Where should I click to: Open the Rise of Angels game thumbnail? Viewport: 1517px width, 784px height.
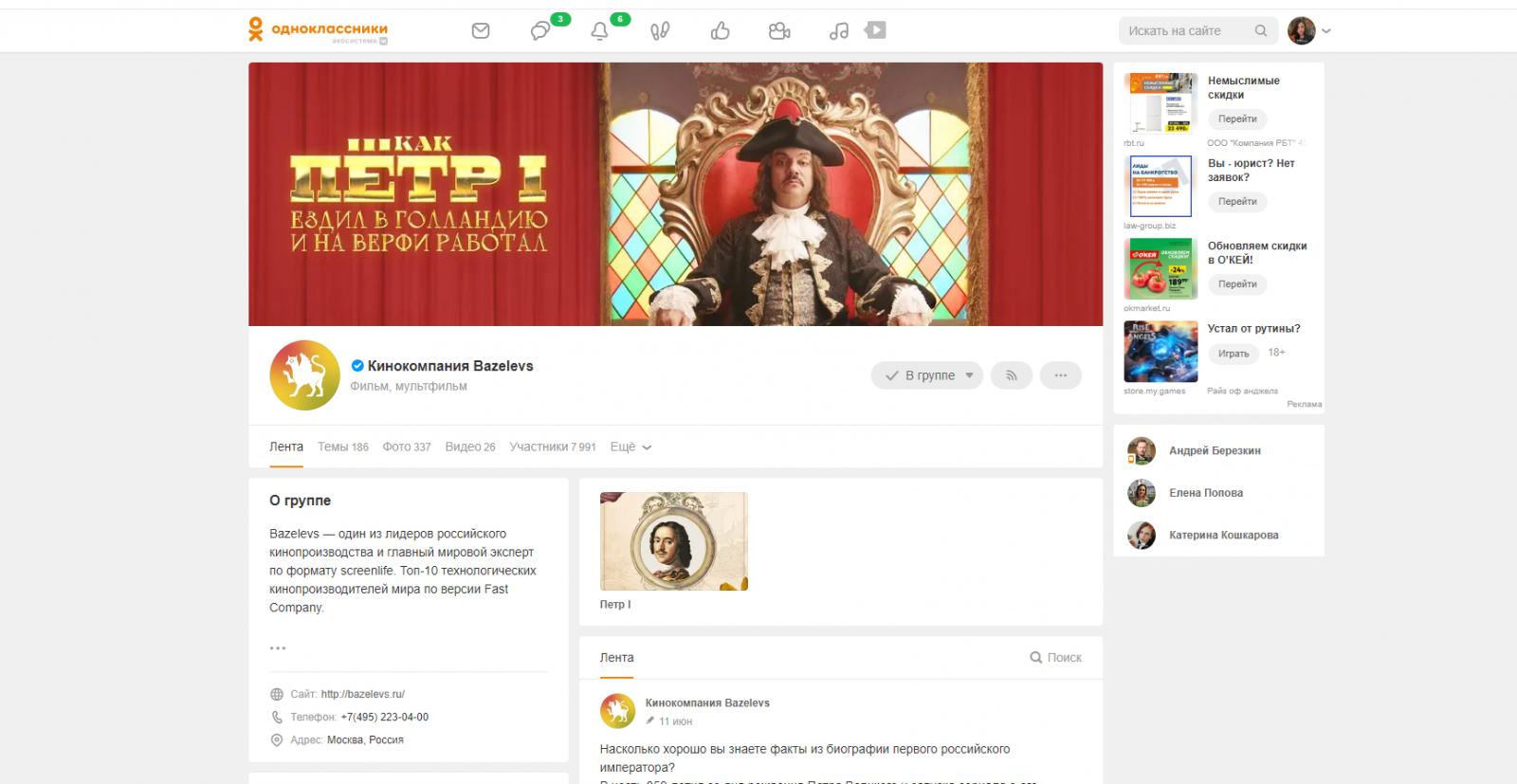pos(1161,351)
